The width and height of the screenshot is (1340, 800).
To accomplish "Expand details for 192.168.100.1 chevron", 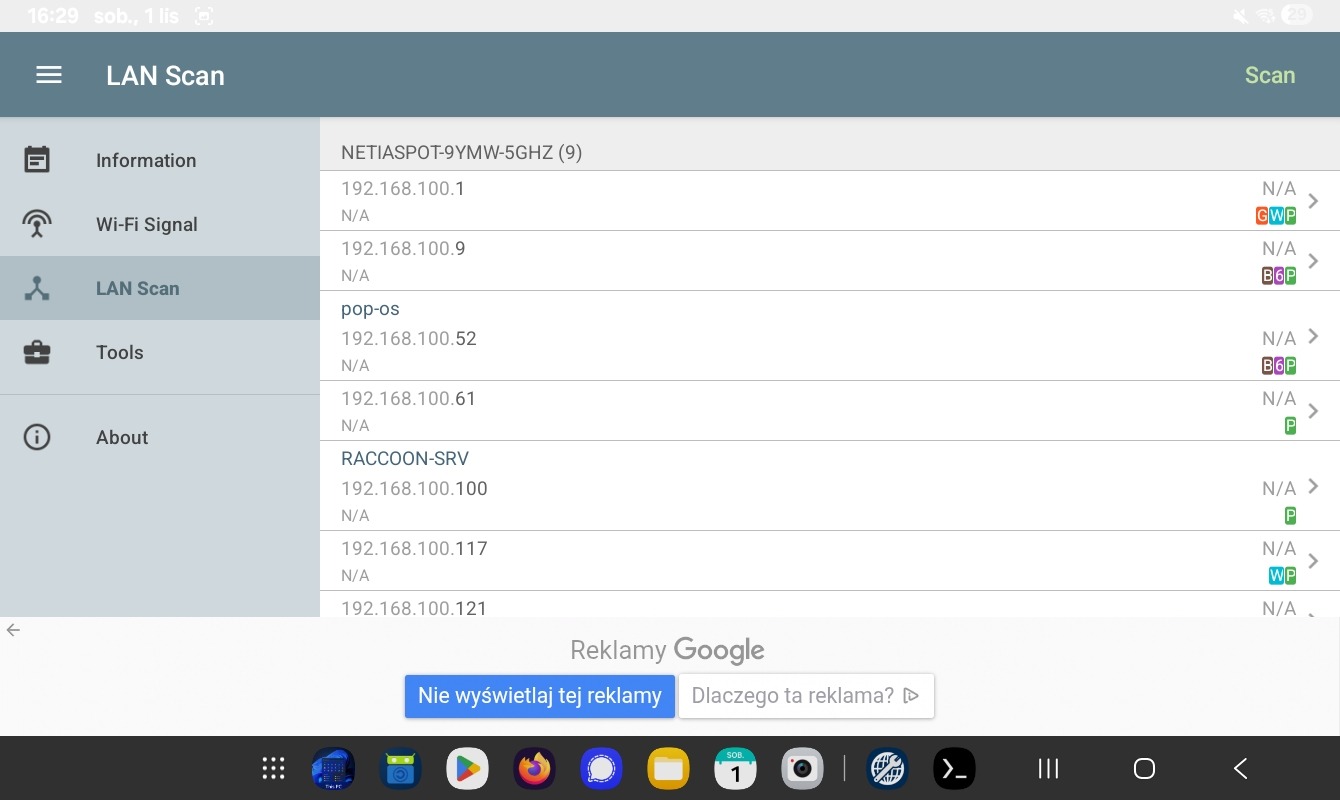I will point(1313,201).
